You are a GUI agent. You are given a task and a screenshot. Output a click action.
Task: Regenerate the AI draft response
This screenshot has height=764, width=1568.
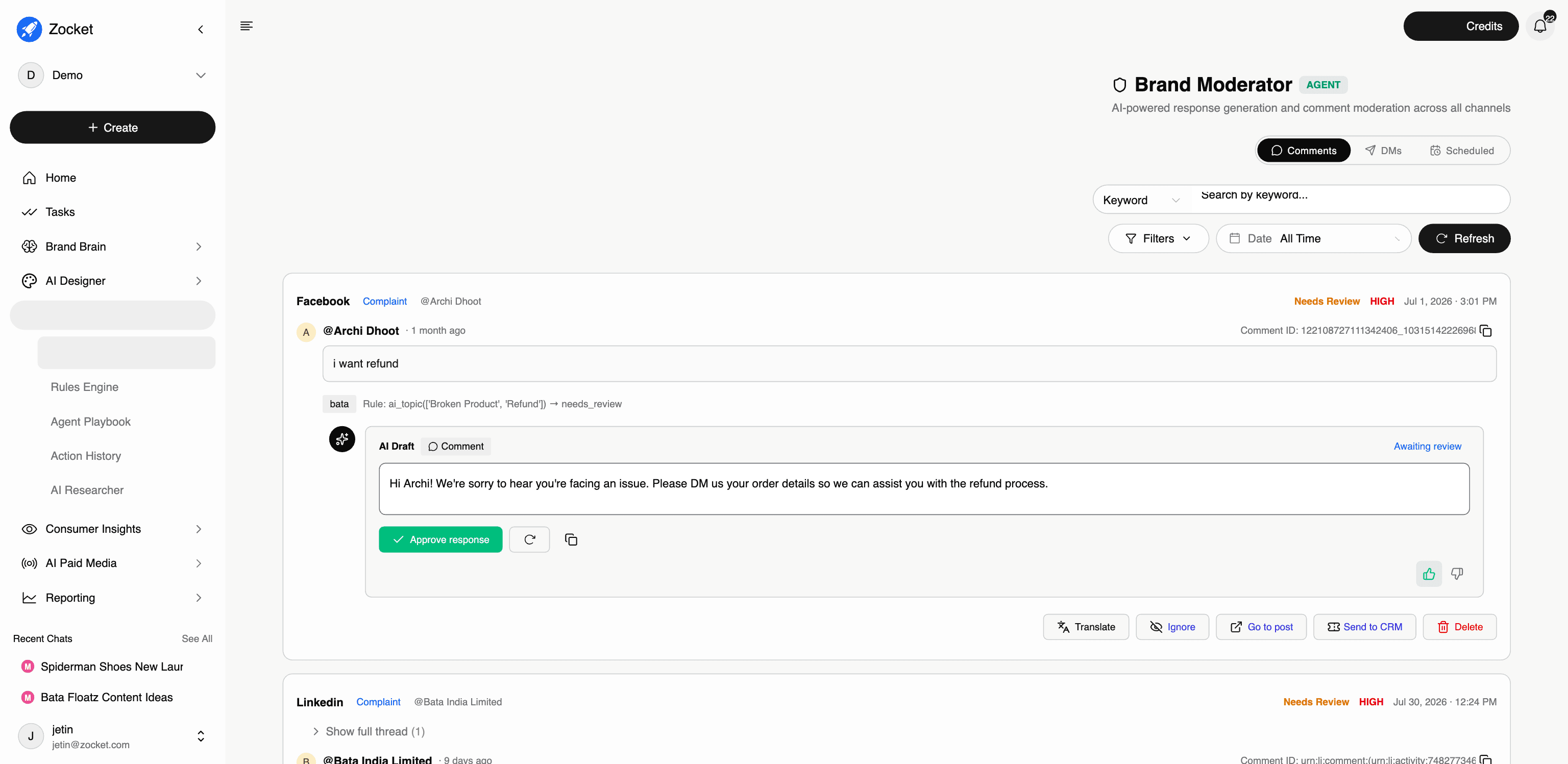(x=529, y=539)
